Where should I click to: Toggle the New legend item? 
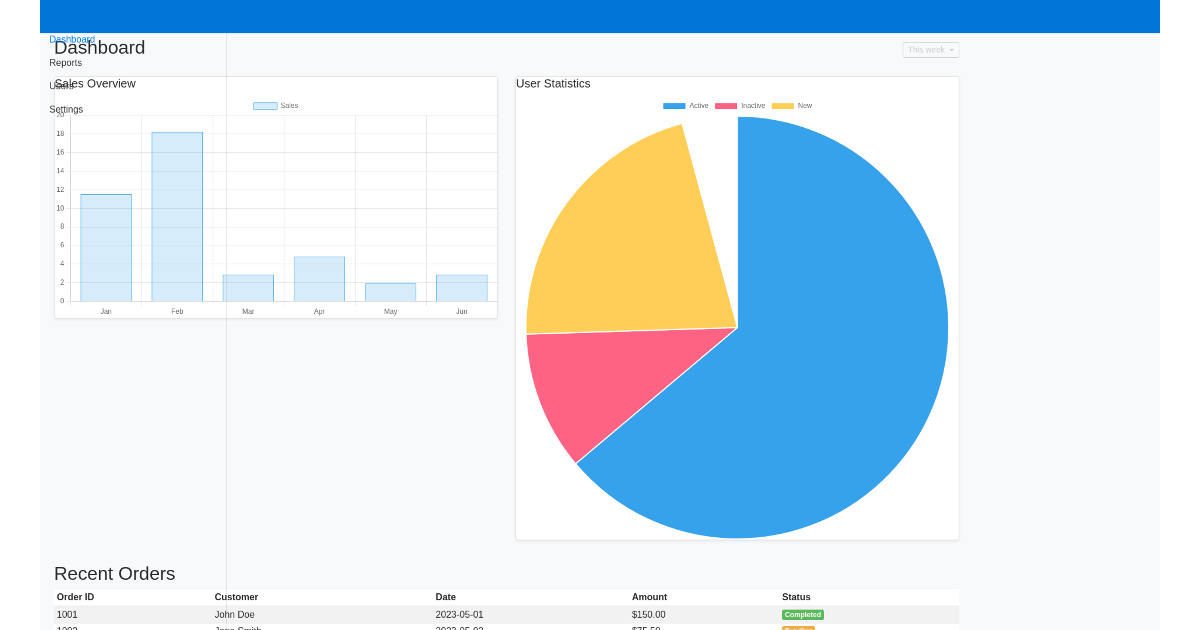coord(798,104)
